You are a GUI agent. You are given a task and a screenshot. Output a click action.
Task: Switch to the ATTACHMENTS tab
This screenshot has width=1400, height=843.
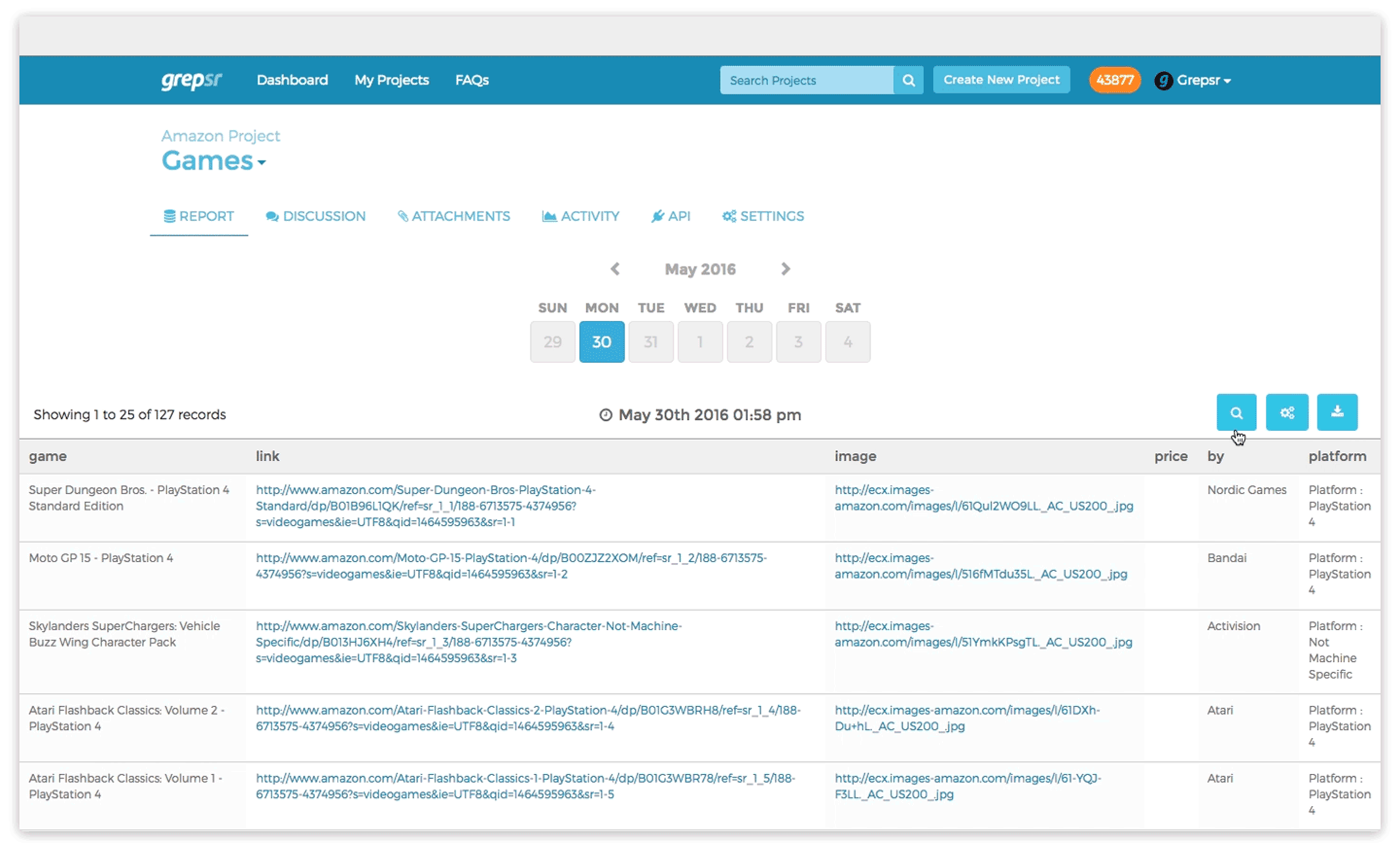coord(454,216)
